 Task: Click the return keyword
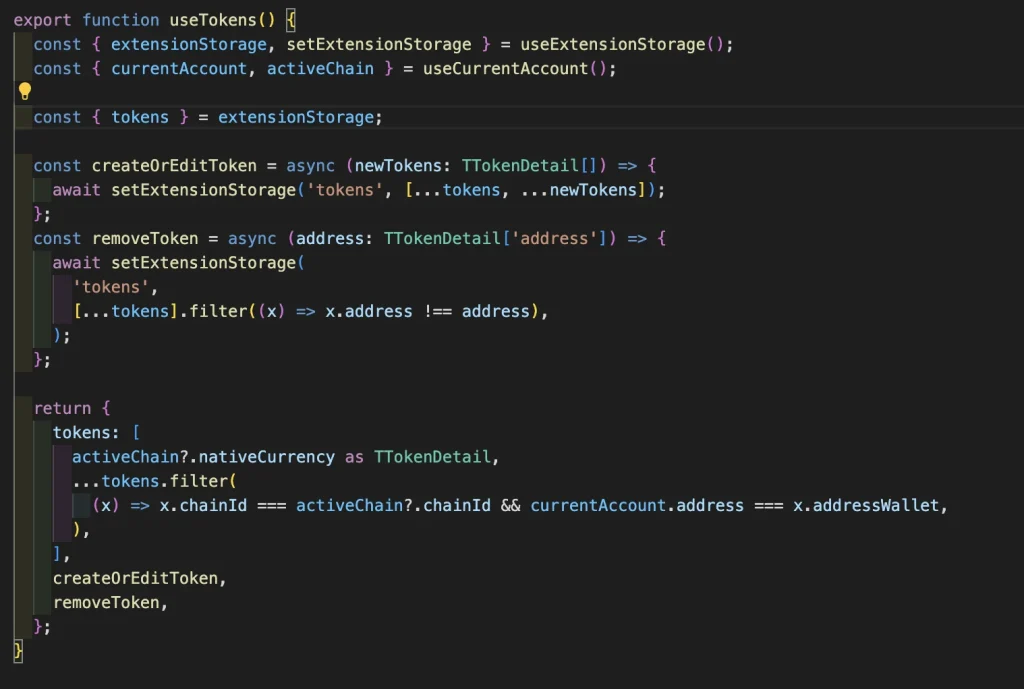(62, 408)
